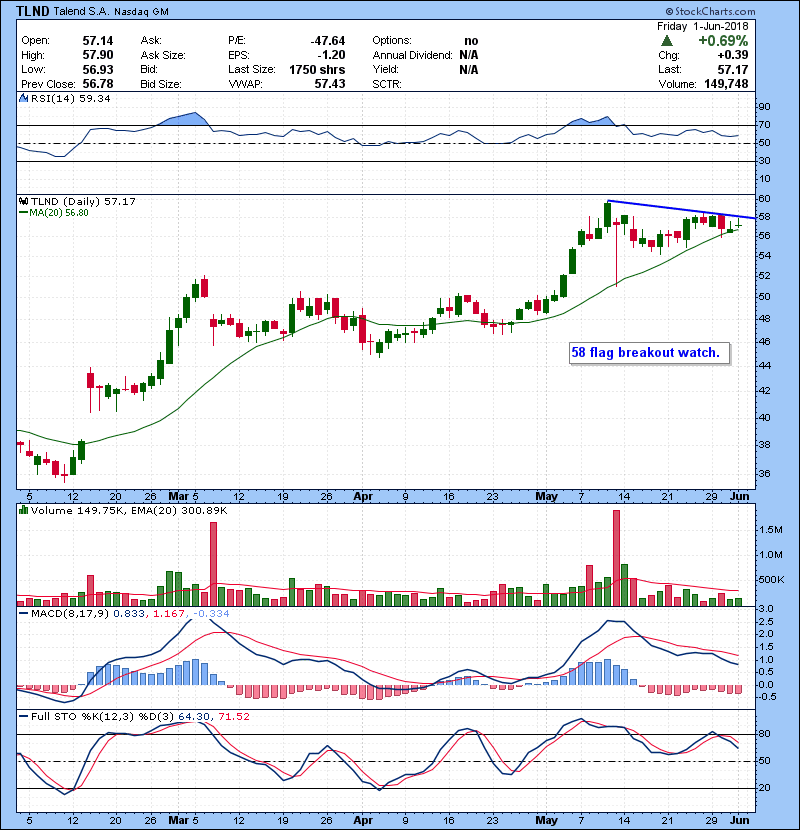
Task: Click the Stochastic 80 level label
Action: click(765, 734)
